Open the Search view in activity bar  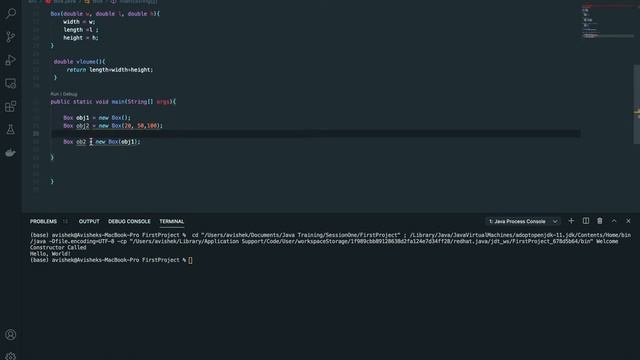click(11, 13)
